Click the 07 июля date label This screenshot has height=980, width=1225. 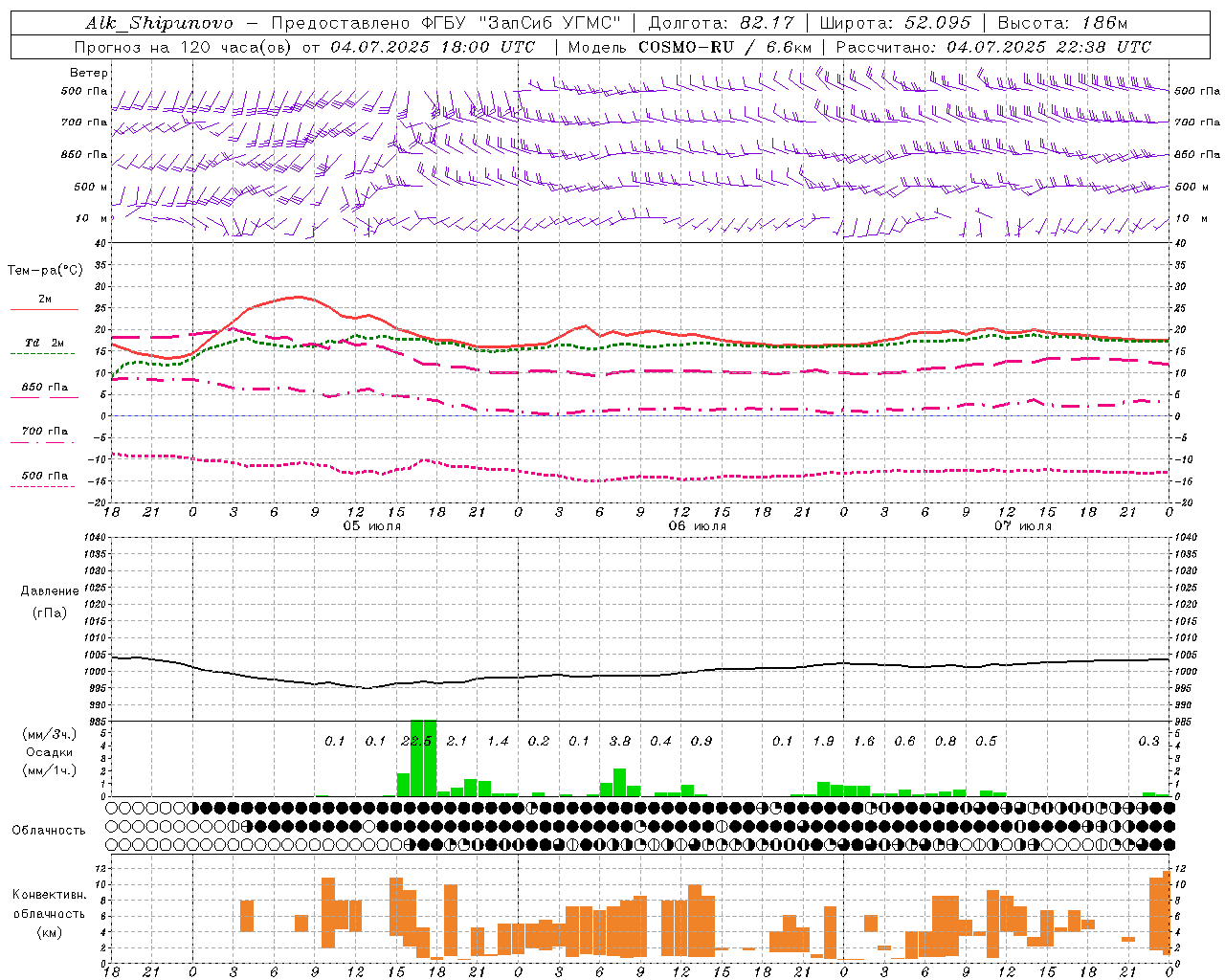pyautogui.click(x=1023, y=526)
